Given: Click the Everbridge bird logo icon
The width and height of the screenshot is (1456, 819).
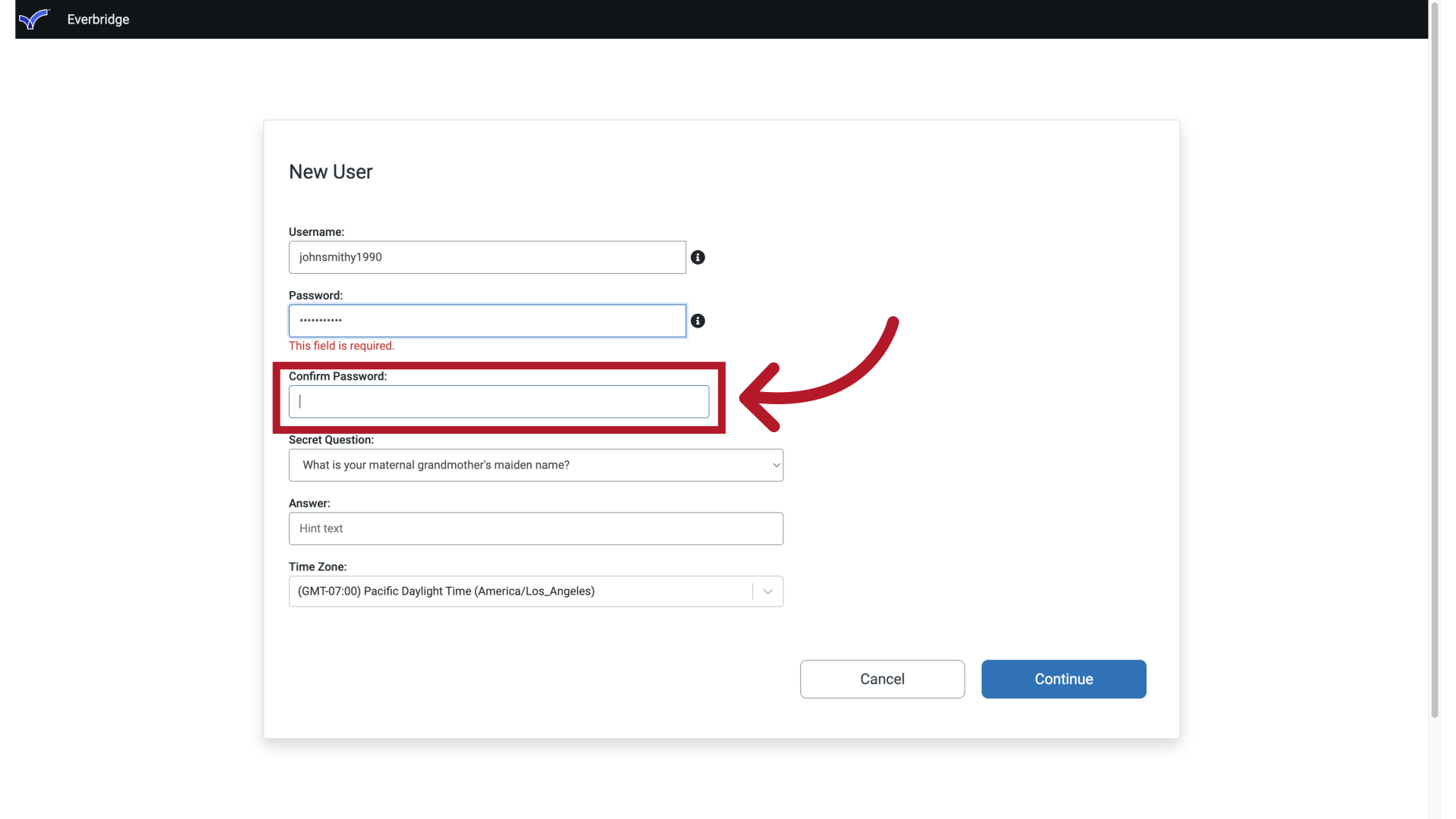Looking at the screenshot, I should click(34, 19).
